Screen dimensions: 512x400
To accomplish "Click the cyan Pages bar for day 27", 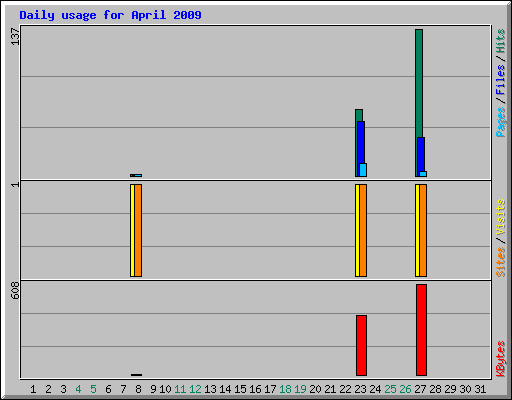I will point(423,174).
